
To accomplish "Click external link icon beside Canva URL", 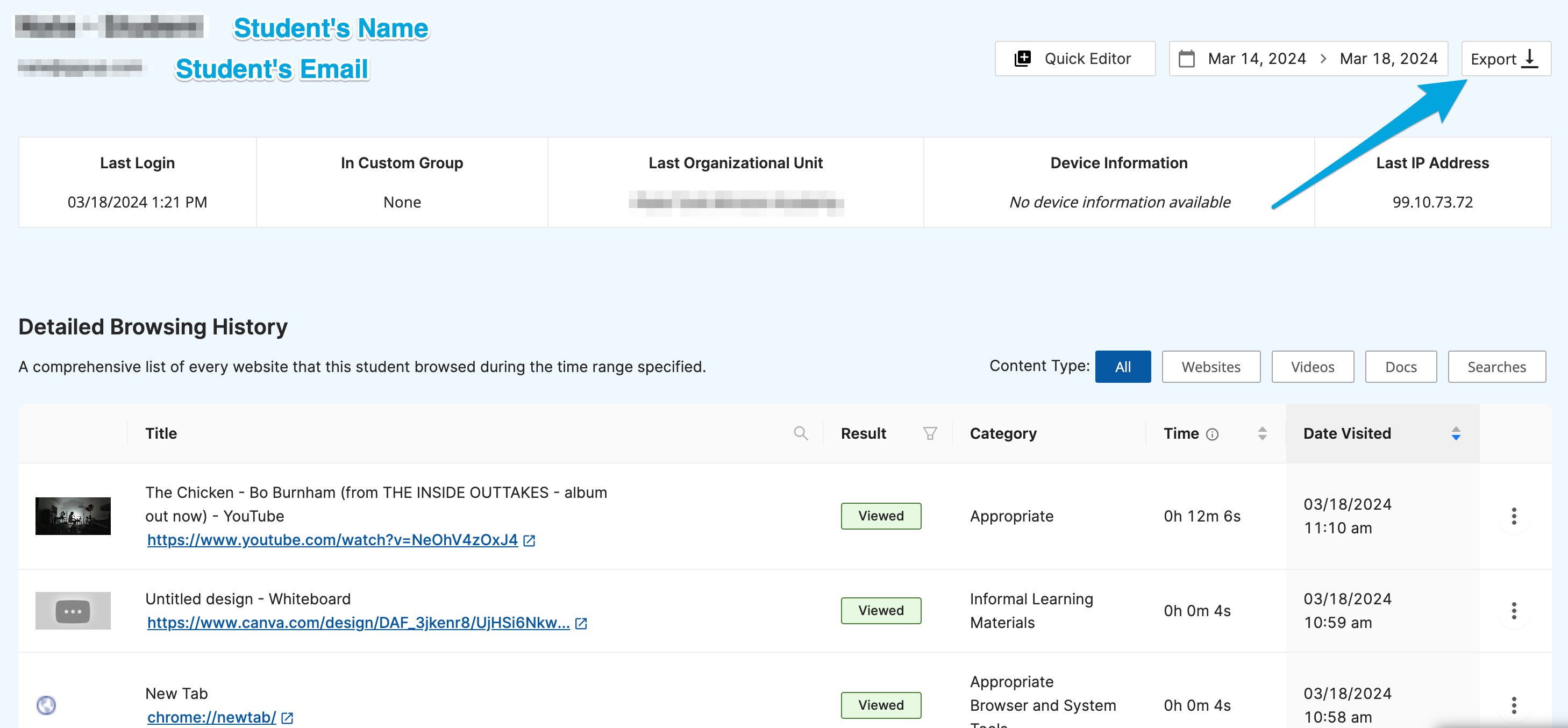I will pos(581,623).
